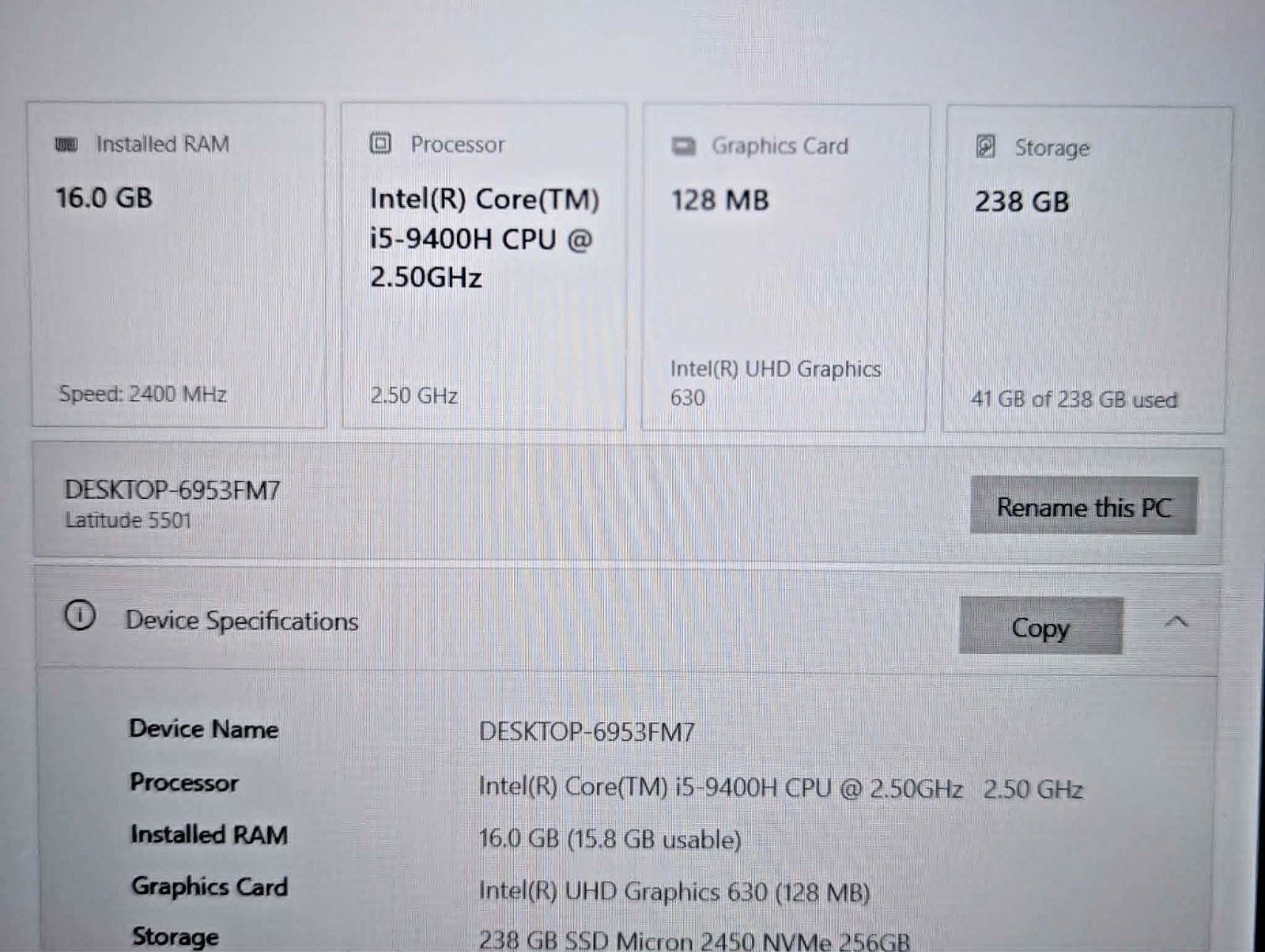Image resolution: width=1265 pixels, height=952 pixels.
Task: Click the 'Device Specifications' heading text
Action: coord(242,621)
